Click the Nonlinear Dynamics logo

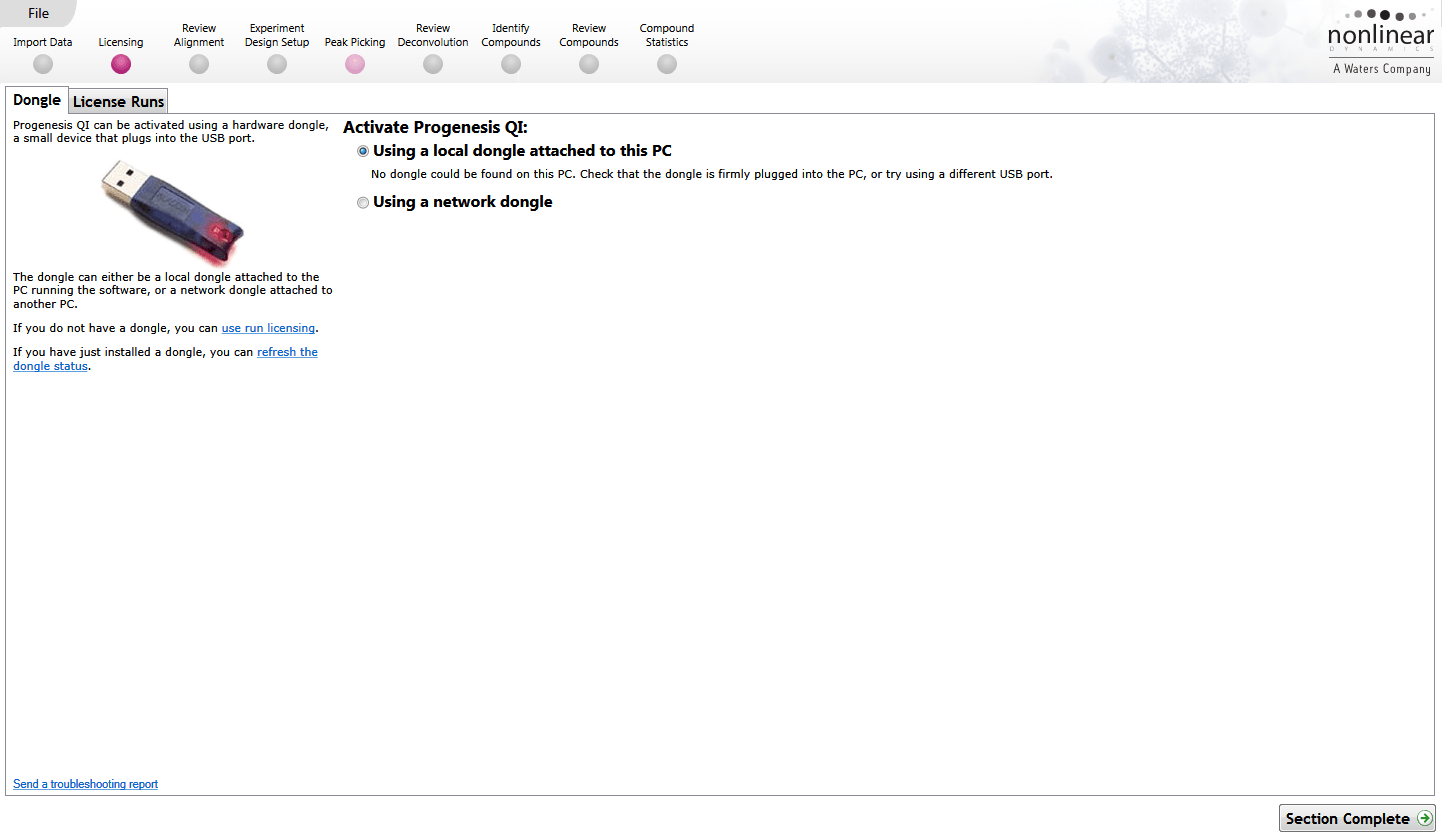[1381, 42]
